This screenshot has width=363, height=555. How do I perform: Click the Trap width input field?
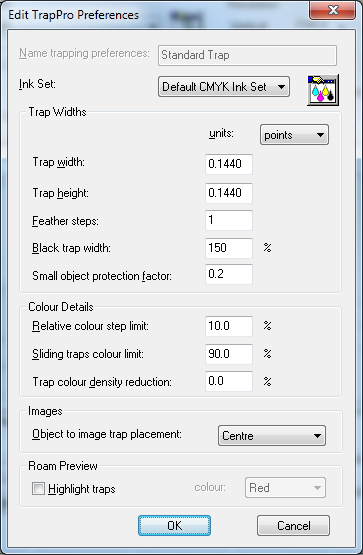[229, 164]
